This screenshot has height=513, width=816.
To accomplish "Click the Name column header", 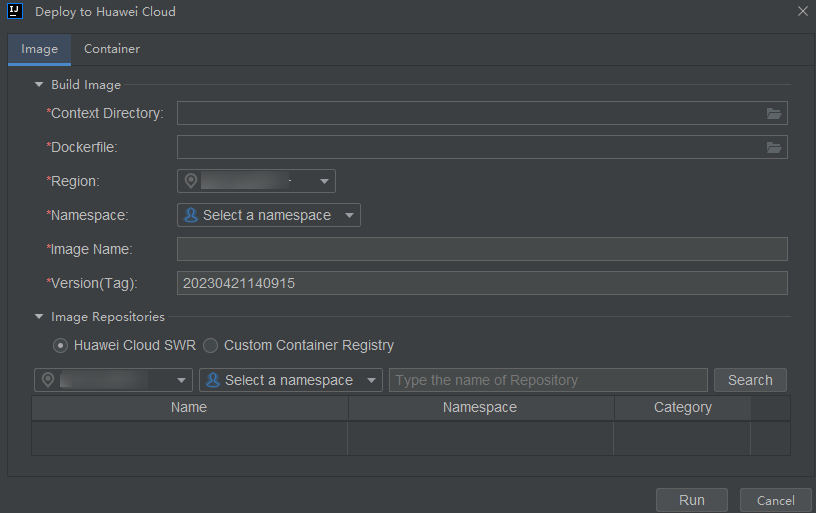I will pos(189,407).
